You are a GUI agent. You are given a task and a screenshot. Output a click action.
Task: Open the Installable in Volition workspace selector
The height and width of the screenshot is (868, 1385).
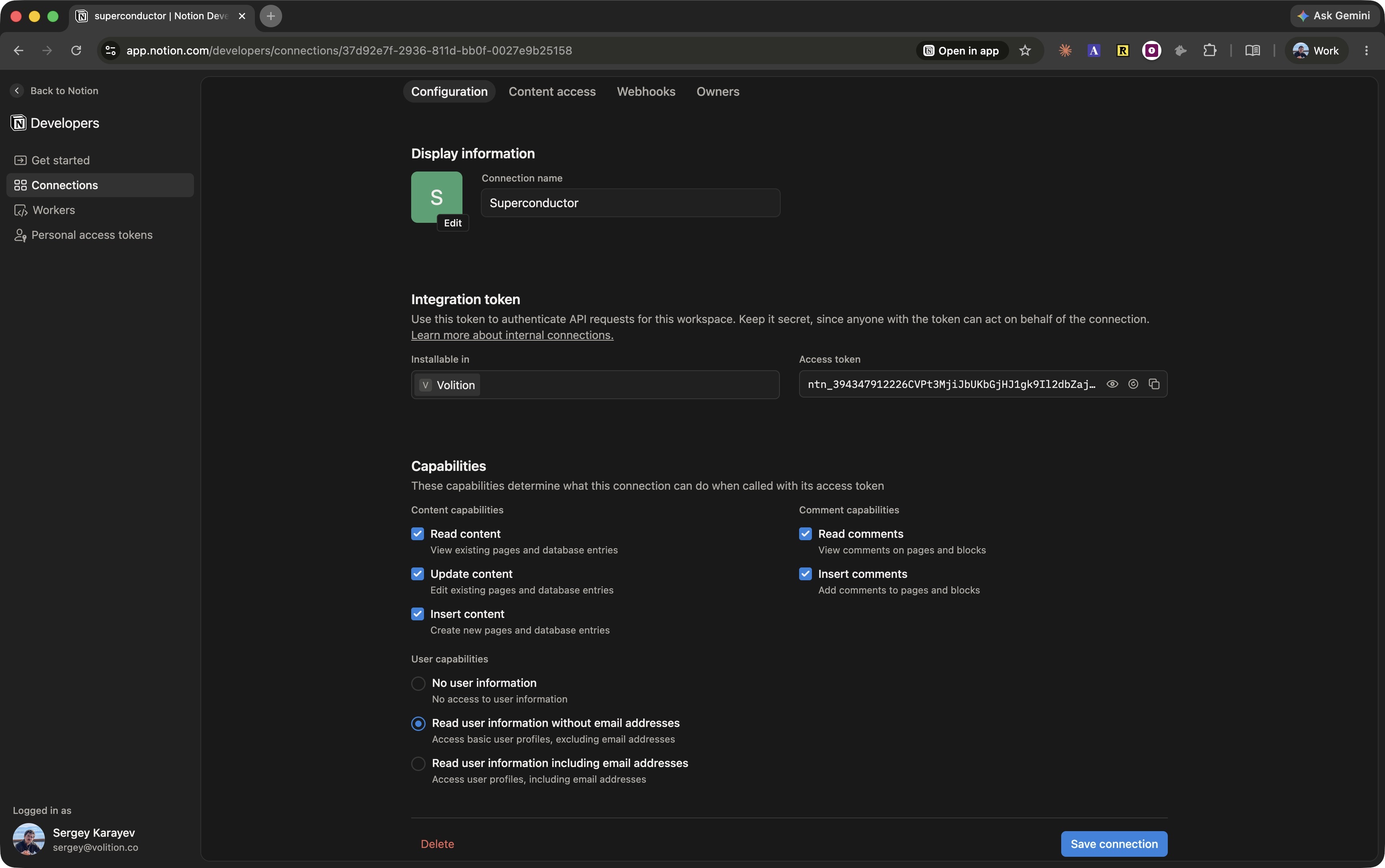click(x=595, y=385)
